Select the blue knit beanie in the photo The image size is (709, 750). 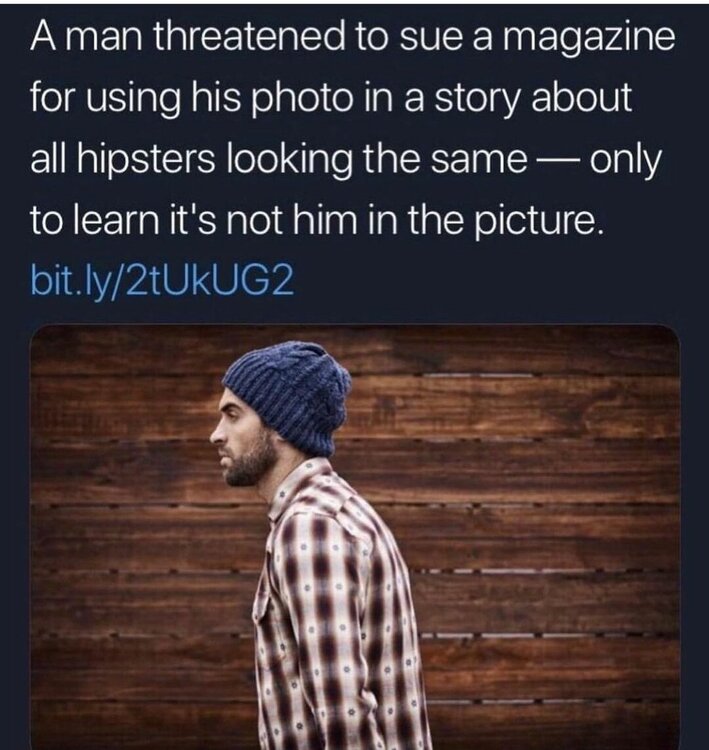[x=288, y=396]
